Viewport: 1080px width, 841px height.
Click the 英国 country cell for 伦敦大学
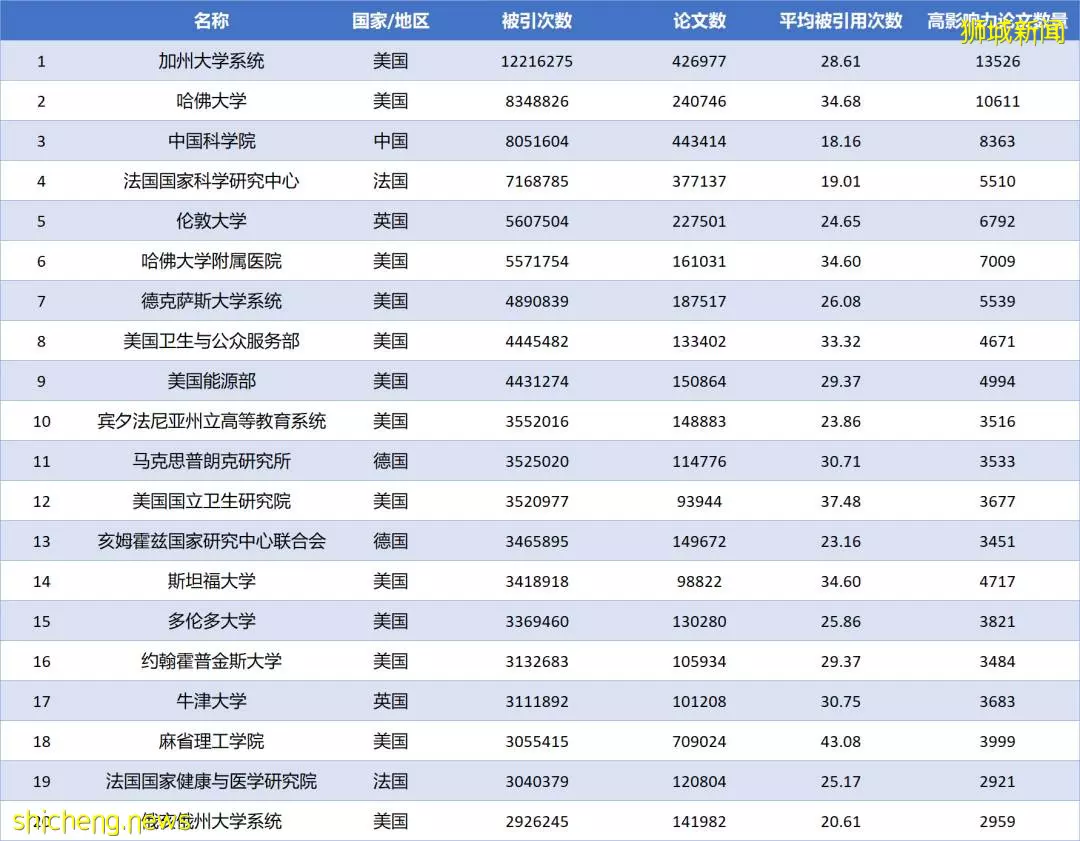click(x=391, y=221)
